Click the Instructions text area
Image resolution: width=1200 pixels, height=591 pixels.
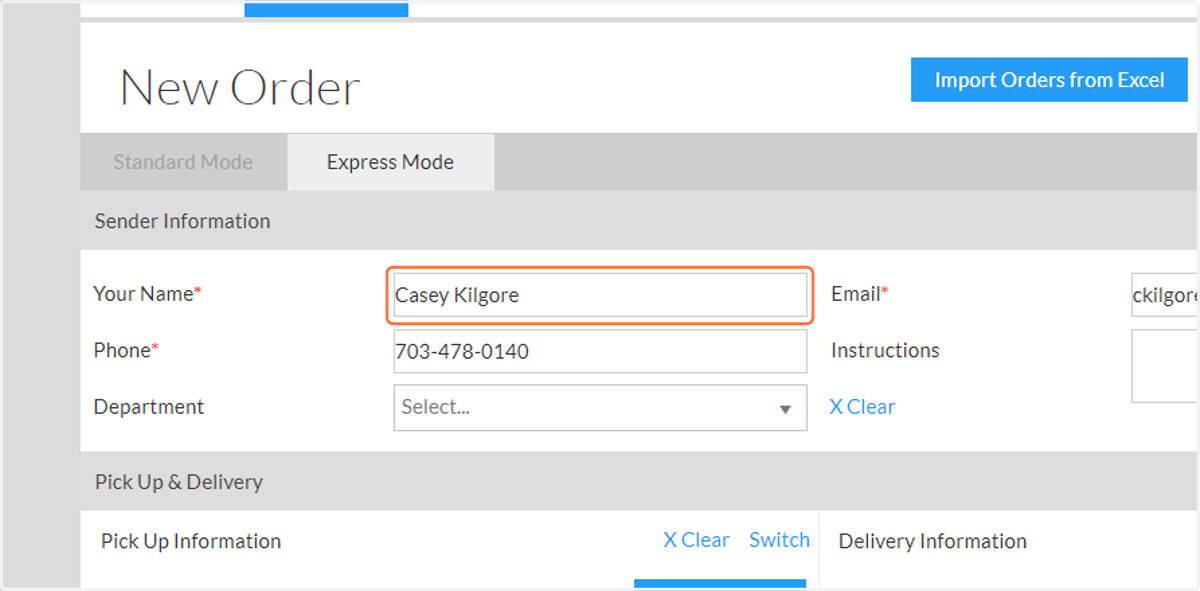coord(1165,366)
